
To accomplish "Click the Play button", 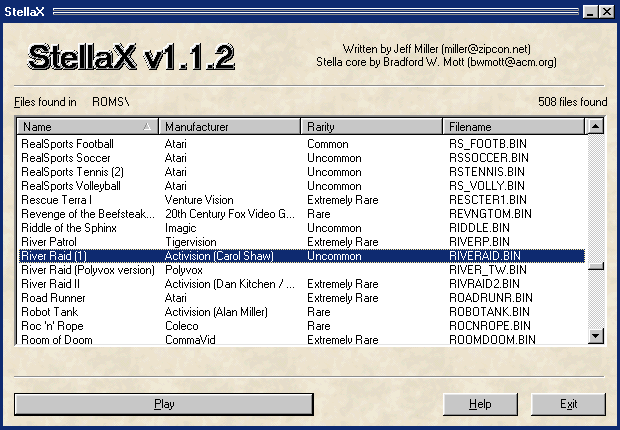I will point(164,404).
